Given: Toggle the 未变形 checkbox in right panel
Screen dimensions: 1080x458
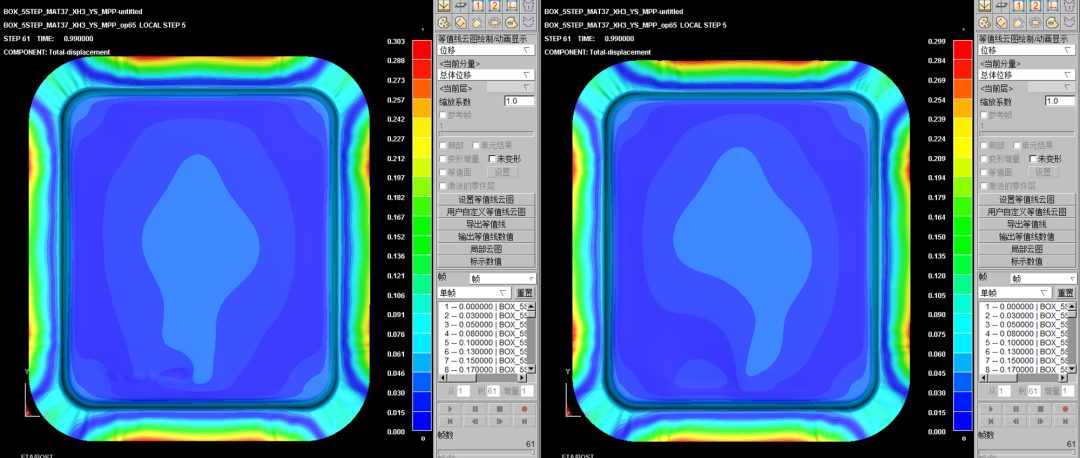Looking at the screenshot, I should (1032, 158).
